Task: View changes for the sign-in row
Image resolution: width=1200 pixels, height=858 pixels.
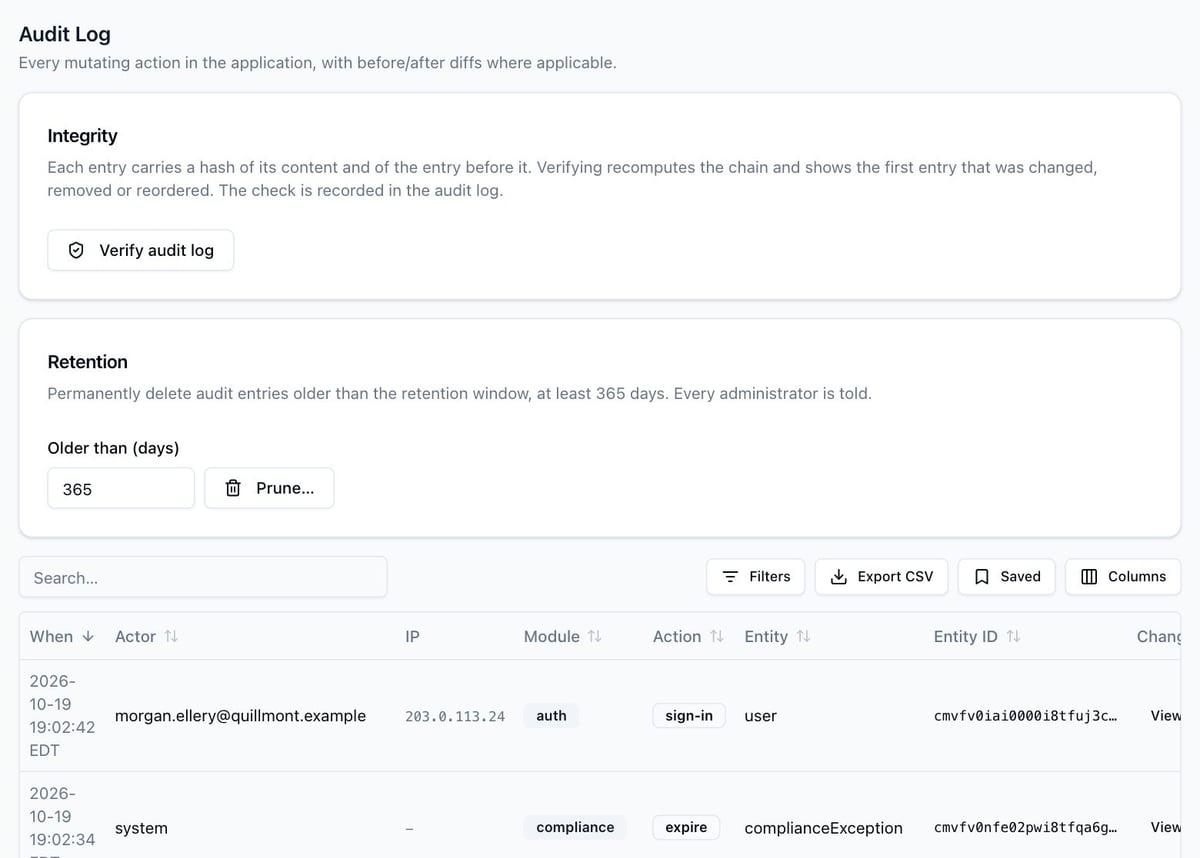Action: click(1166, 716)
